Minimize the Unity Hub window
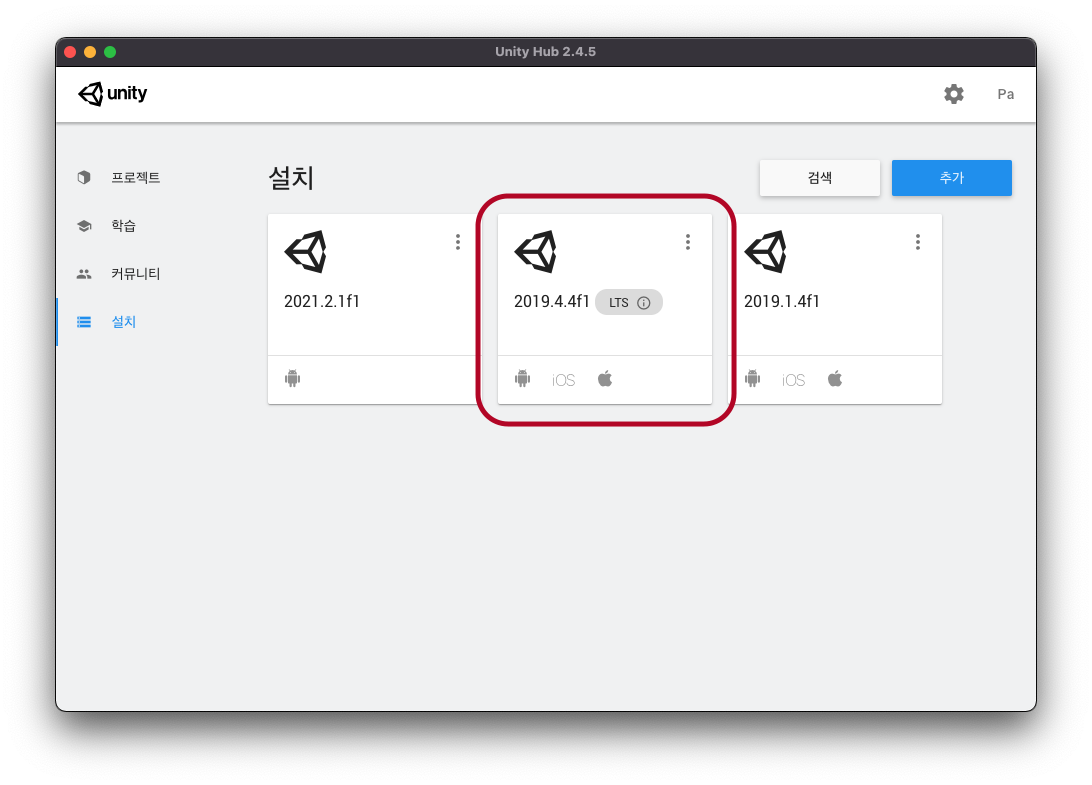Viewport: 1092px width, 785px height. (90, 52)
